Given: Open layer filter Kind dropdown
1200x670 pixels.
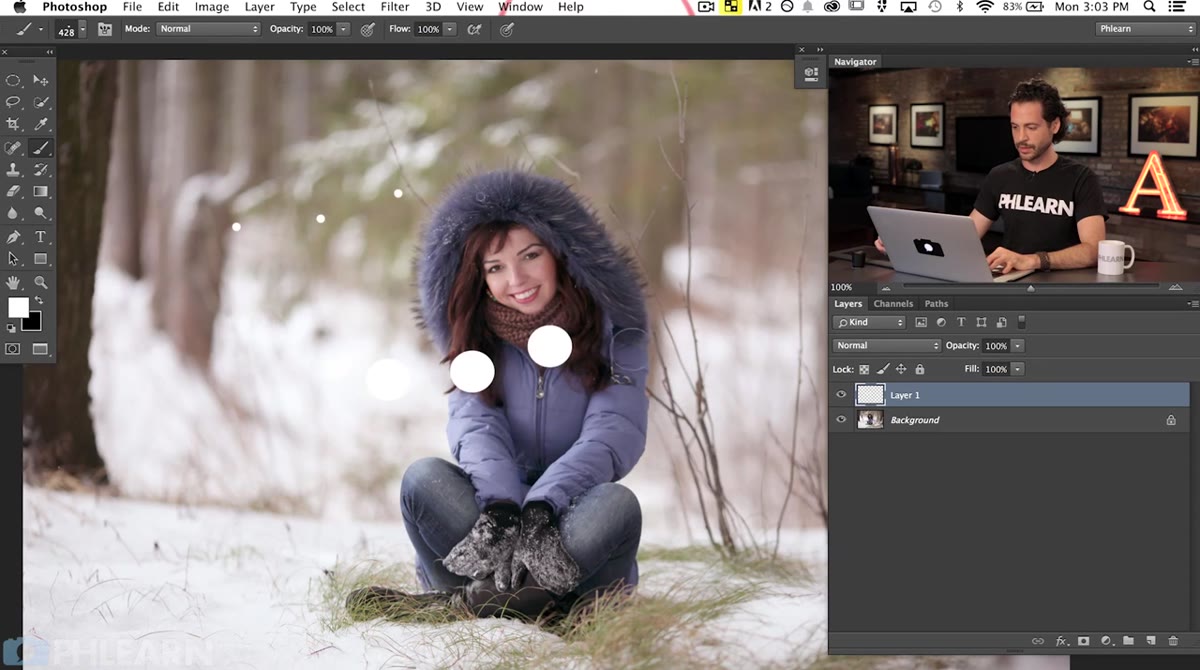Looking at the screenshot, I should 869,322.
